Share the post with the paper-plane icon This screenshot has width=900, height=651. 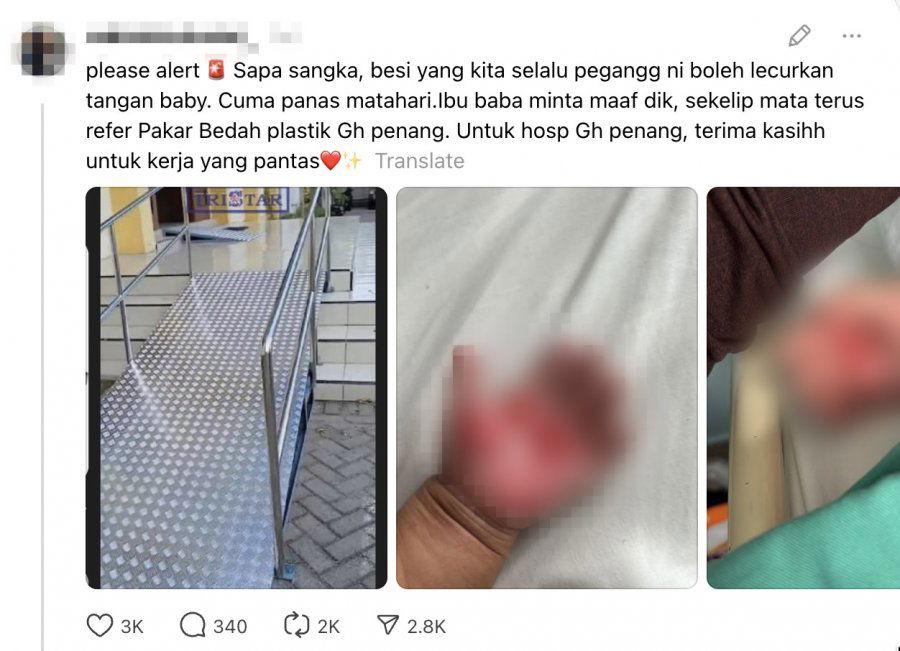pos(388,626)
